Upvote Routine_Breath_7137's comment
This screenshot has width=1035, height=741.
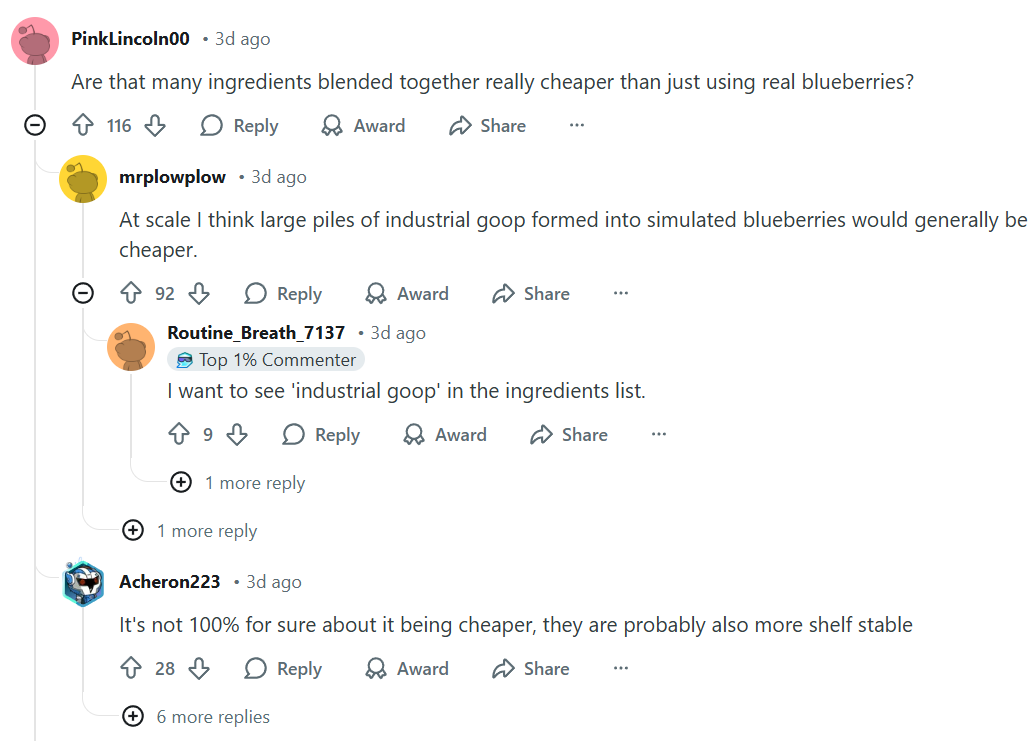pos(179,435)
